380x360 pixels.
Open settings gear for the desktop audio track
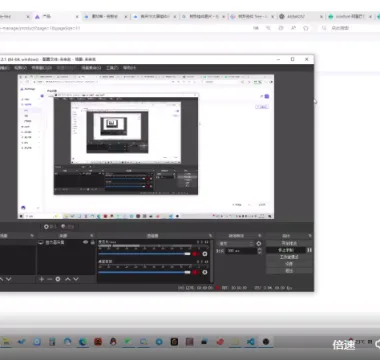(205, 254)
